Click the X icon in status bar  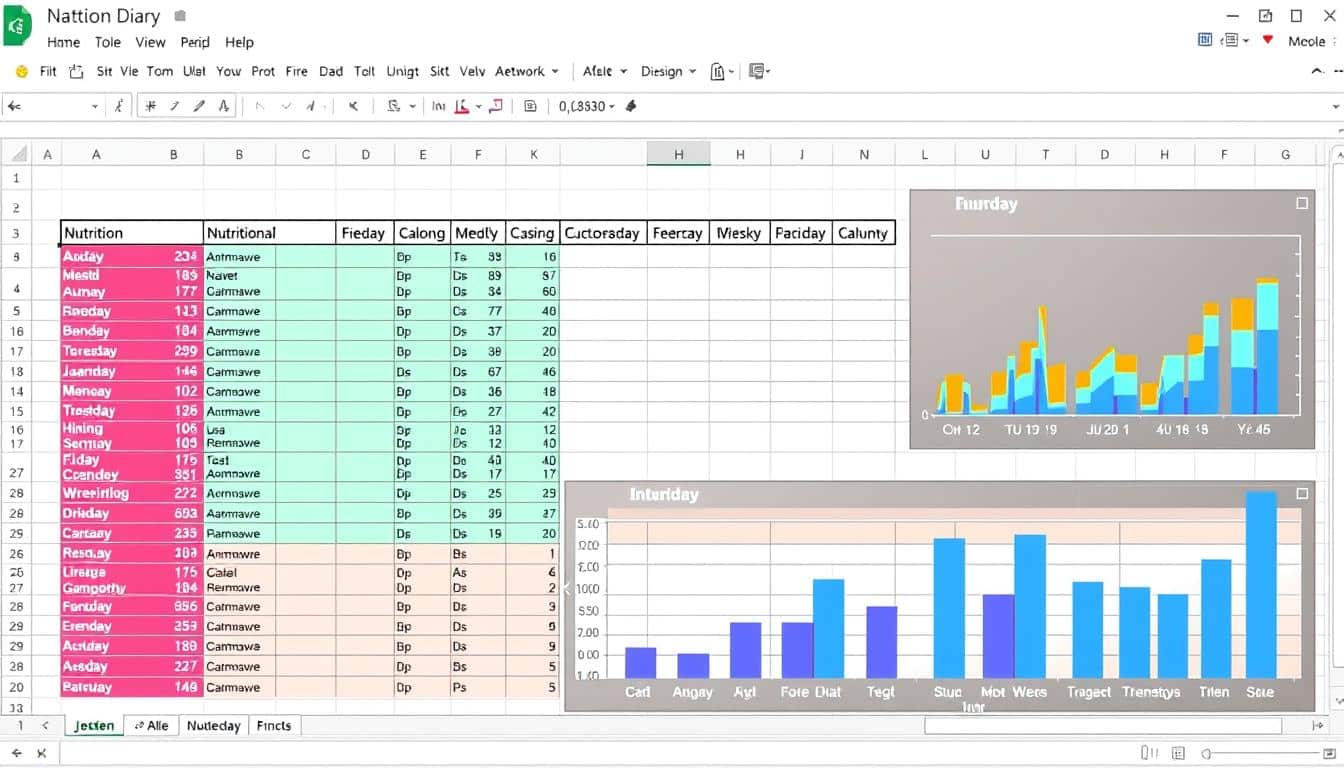(x=41, y=753)
